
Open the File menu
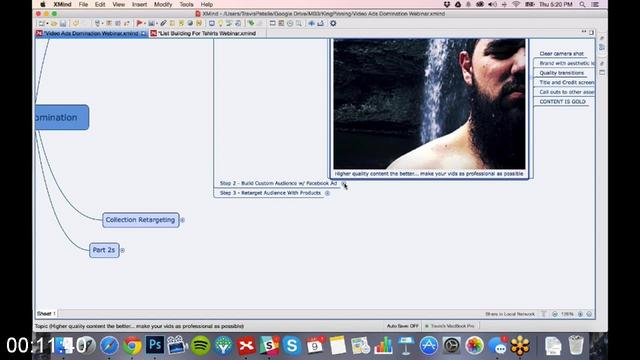click(83, 4)
